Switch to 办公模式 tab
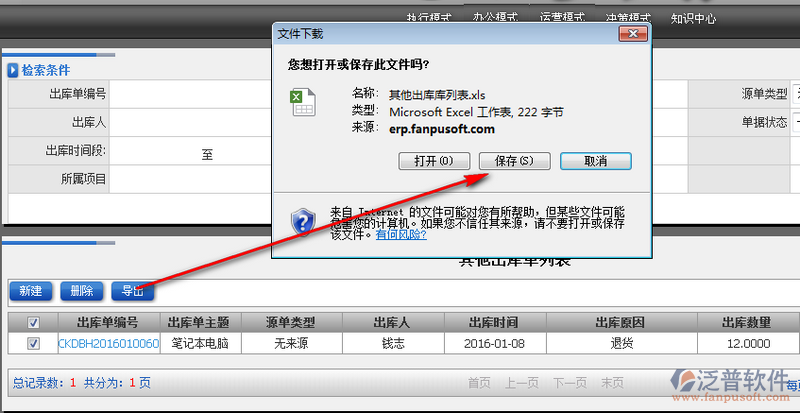The width and height of the screenshot is (800, 413). click(x=496, y=17)
